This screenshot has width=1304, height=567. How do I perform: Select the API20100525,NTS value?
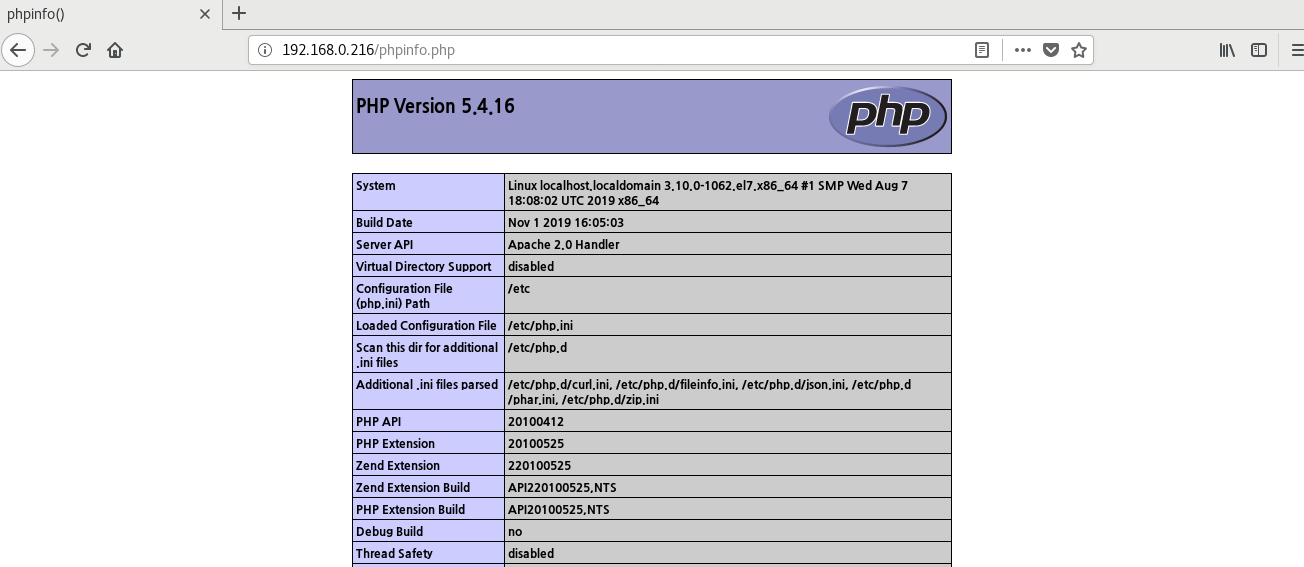tap(558, 510)
